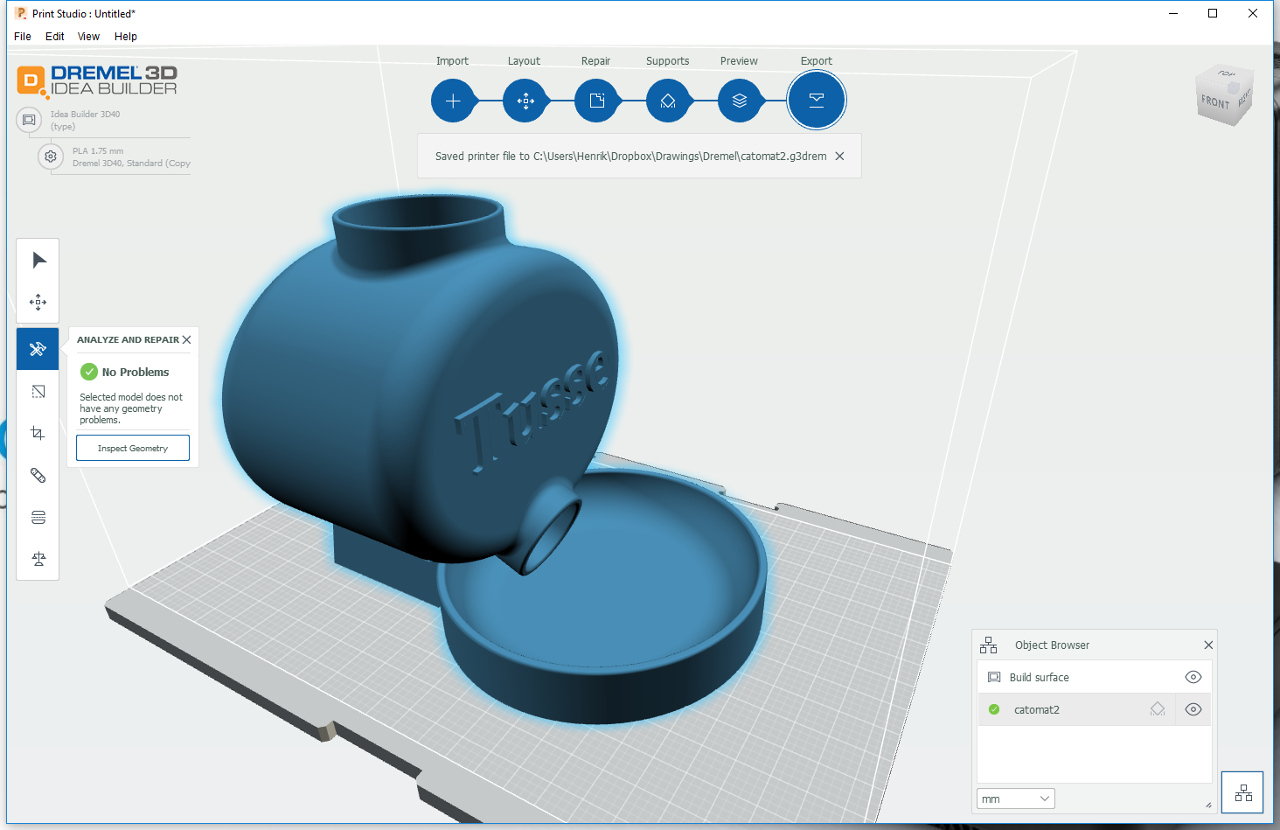Image resolution: width=1280 pixels, height=830 pixels.
Task: Click the Object Browser title text
Action: [x=1052, y=645]
